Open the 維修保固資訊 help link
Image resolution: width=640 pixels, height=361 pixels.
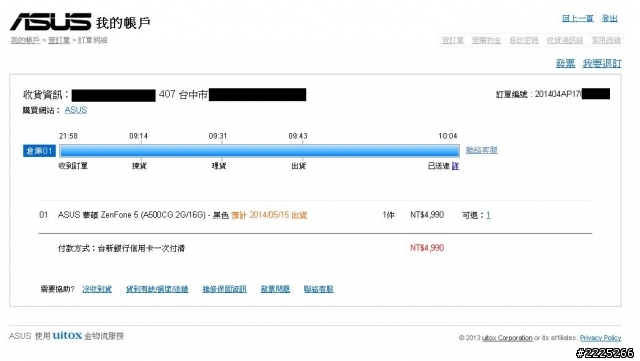point(224,289)
